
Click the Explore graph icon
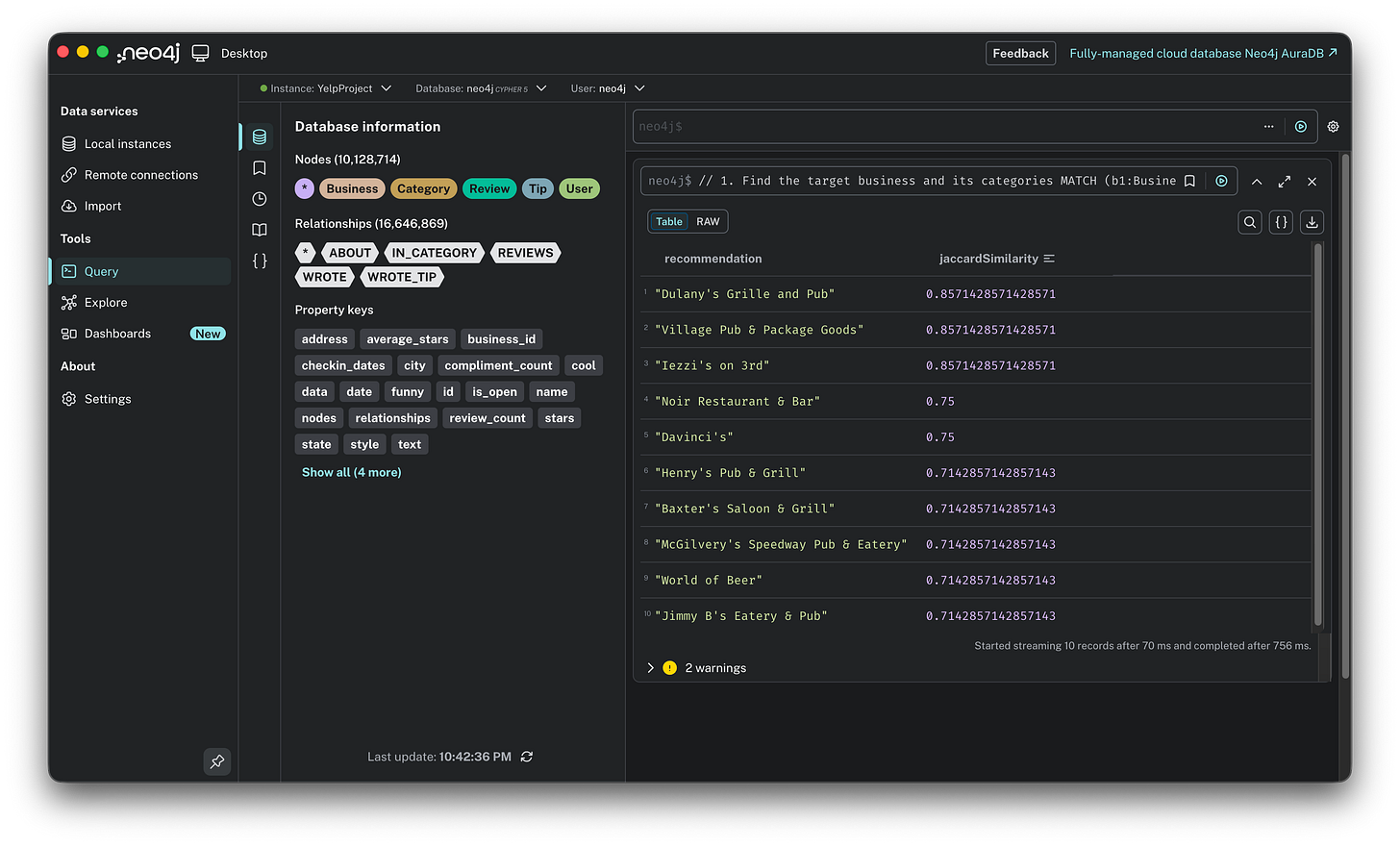pos(69,303)
